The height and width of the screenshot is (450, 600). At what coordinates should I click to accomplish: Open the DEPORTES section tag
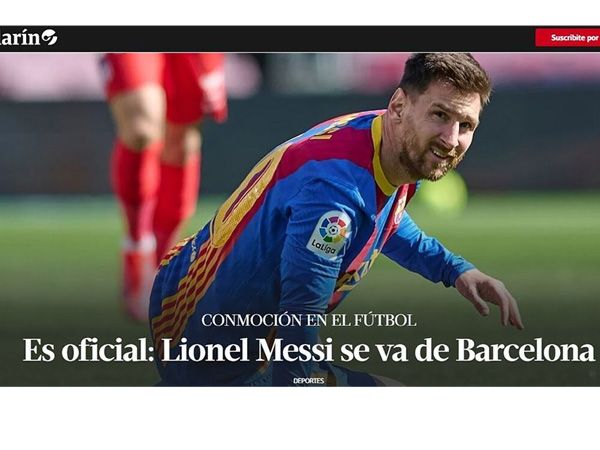(308, 381)
